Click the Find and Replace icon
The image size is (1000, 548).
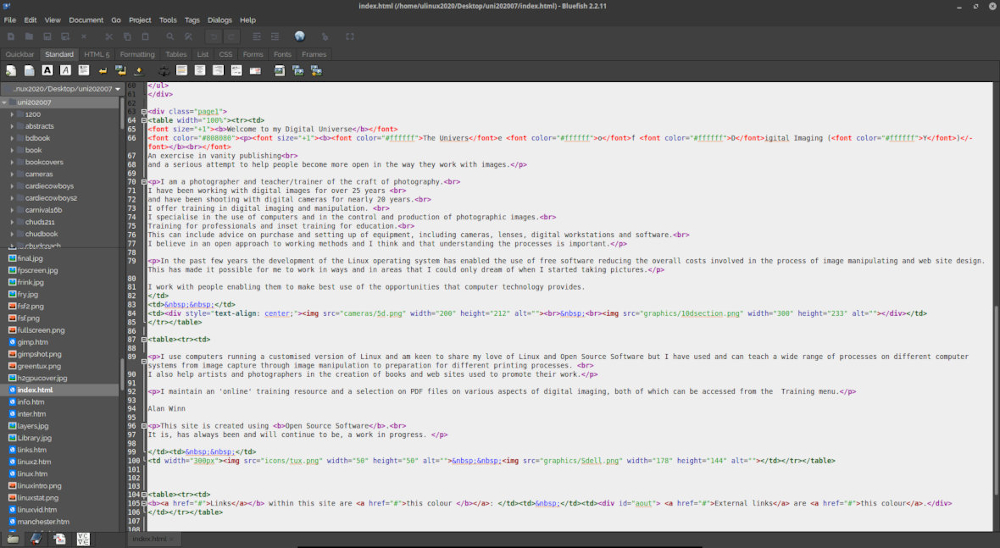point(189,36)
